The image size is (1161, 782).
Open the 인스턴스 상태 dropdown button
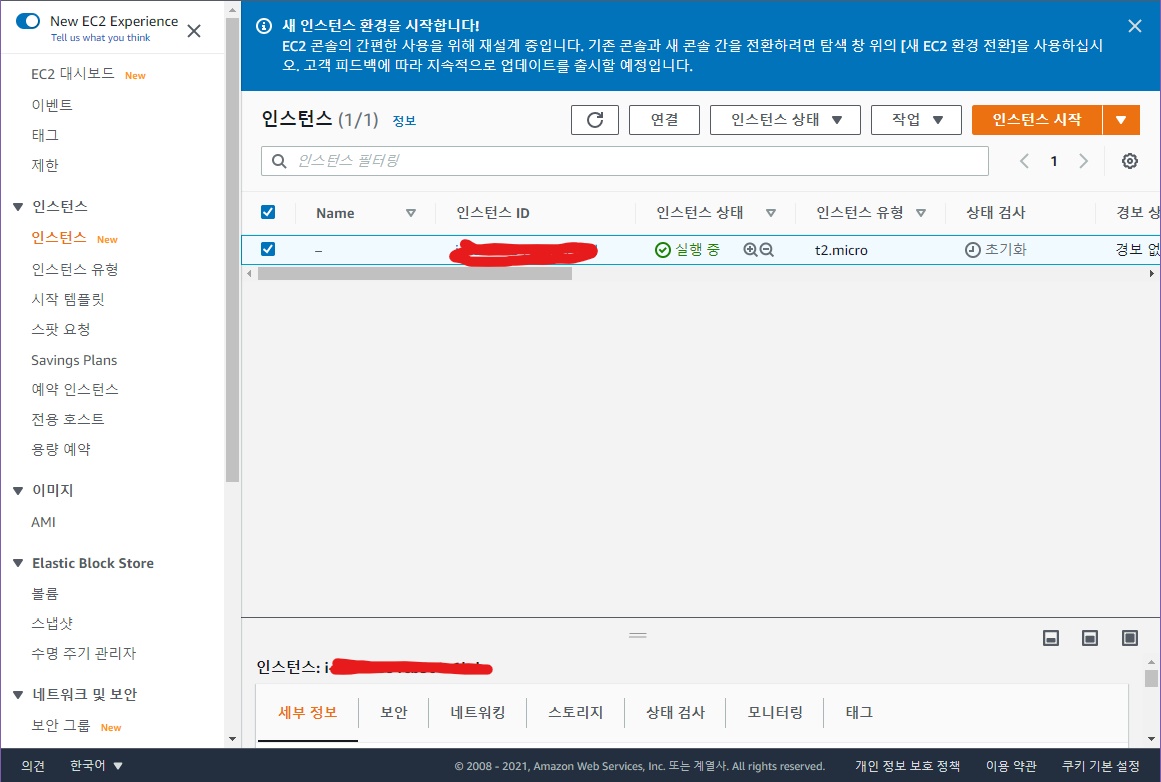click(785, 120)
